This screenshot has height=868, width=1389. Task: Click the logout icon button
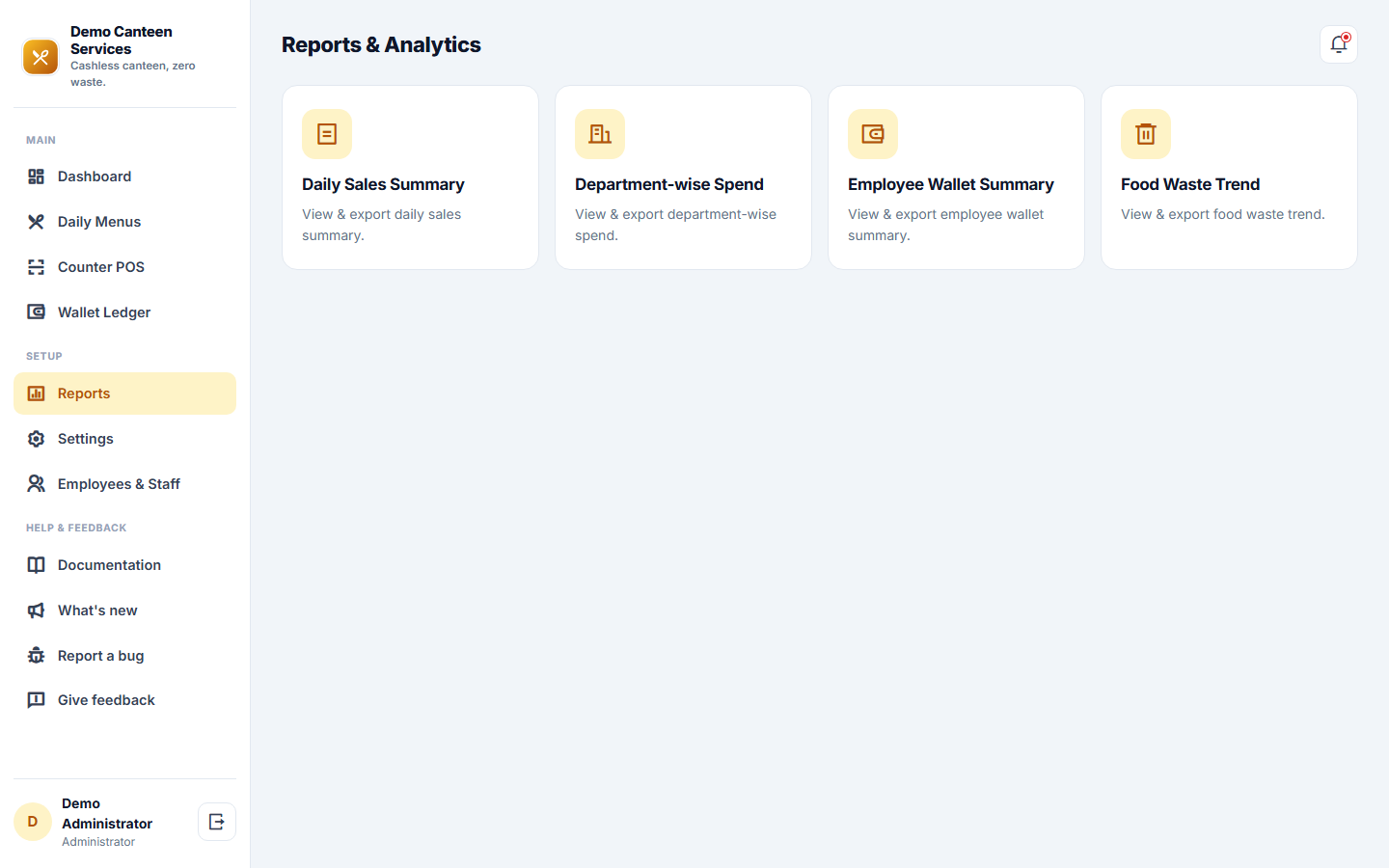coord(217,822)
